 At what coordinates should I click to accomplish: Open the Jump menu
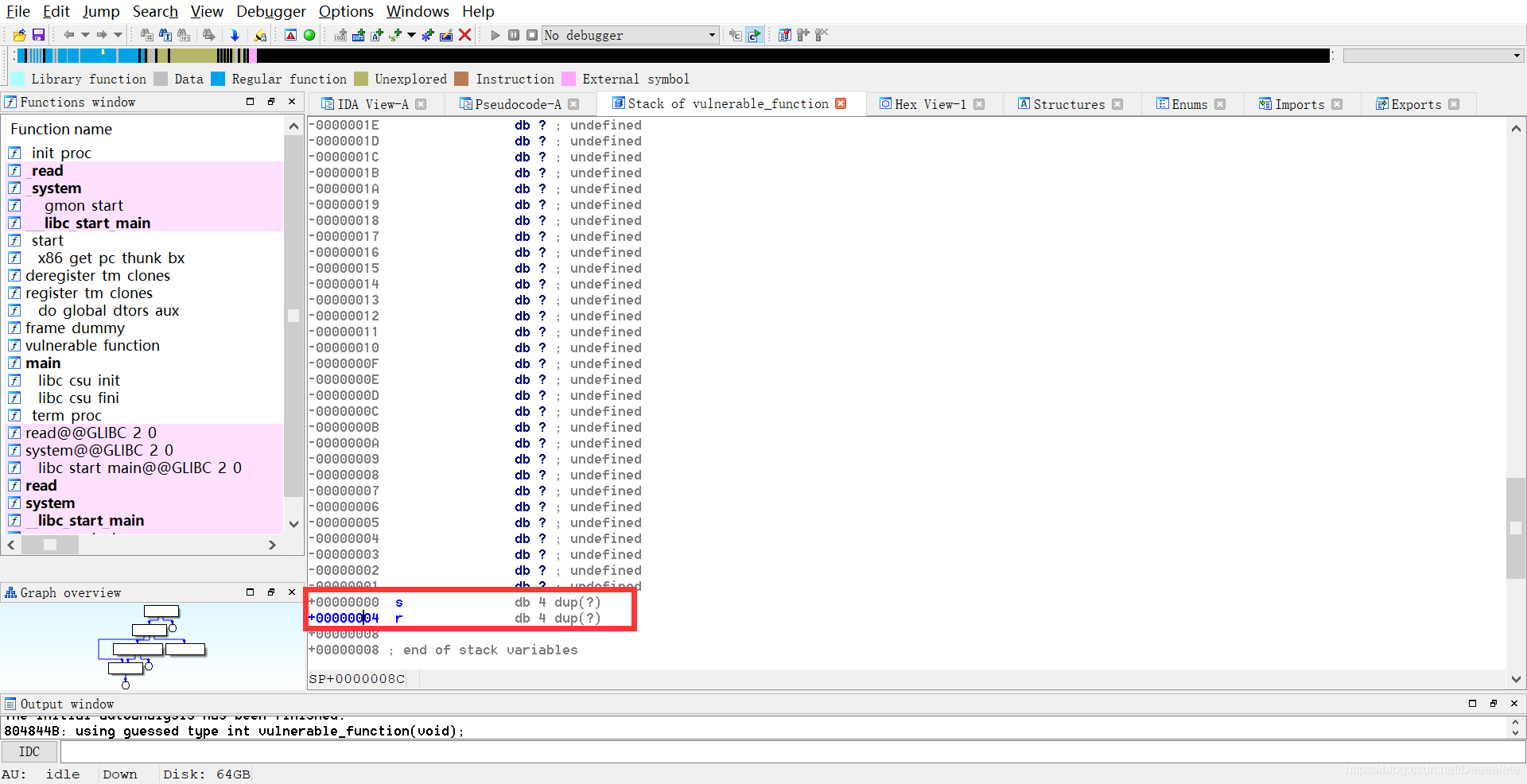(101, 11)
